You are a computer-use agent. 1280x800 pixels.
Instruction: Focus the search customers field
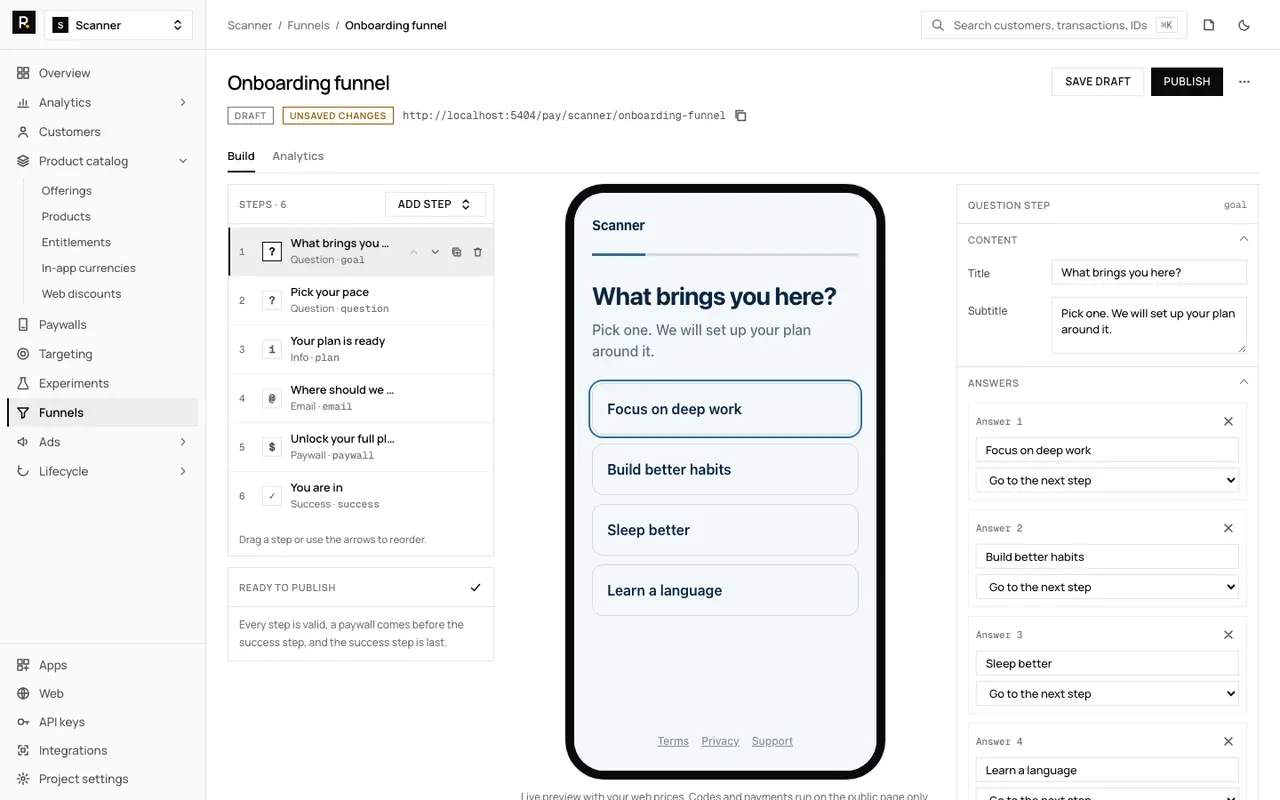(x=1054, y=25)
